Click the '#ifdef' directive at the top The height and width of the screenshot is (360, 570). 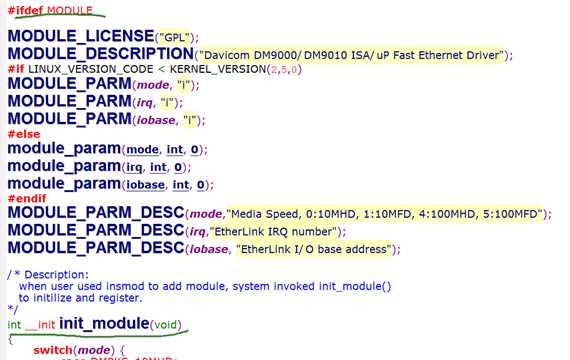click(26, 10)
